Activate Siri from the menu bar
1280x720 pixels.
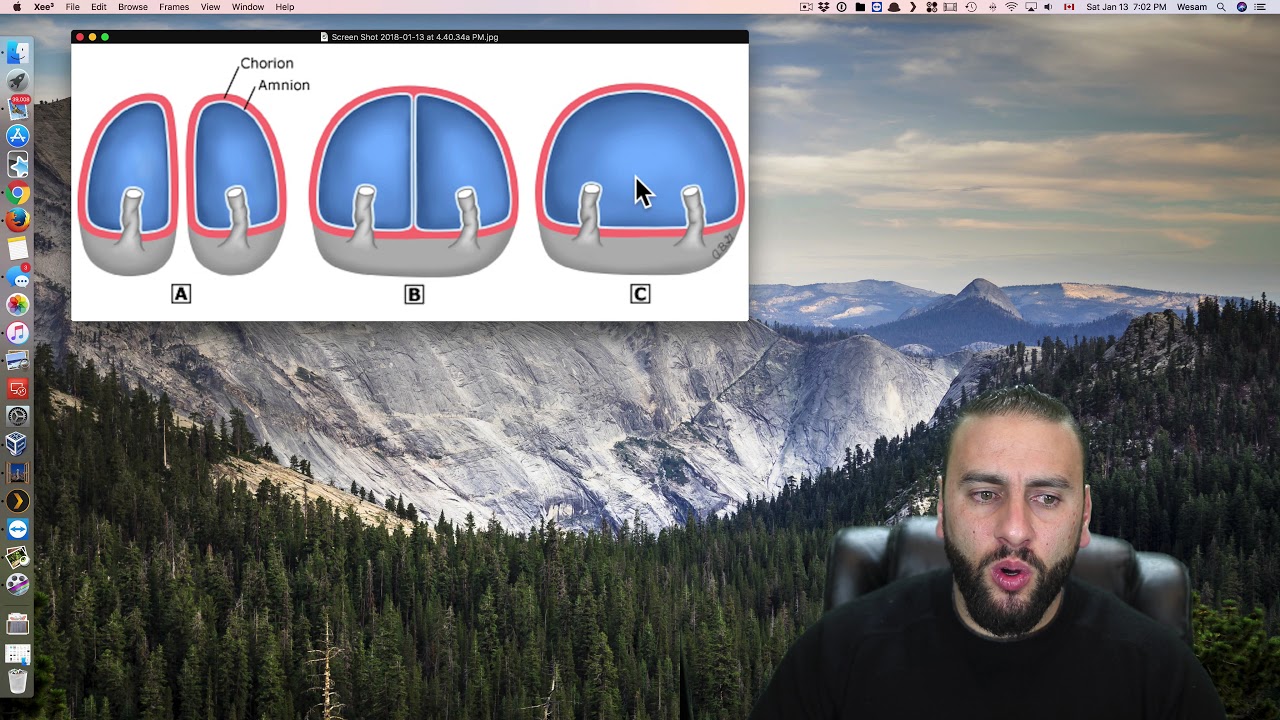(1242, 7)
